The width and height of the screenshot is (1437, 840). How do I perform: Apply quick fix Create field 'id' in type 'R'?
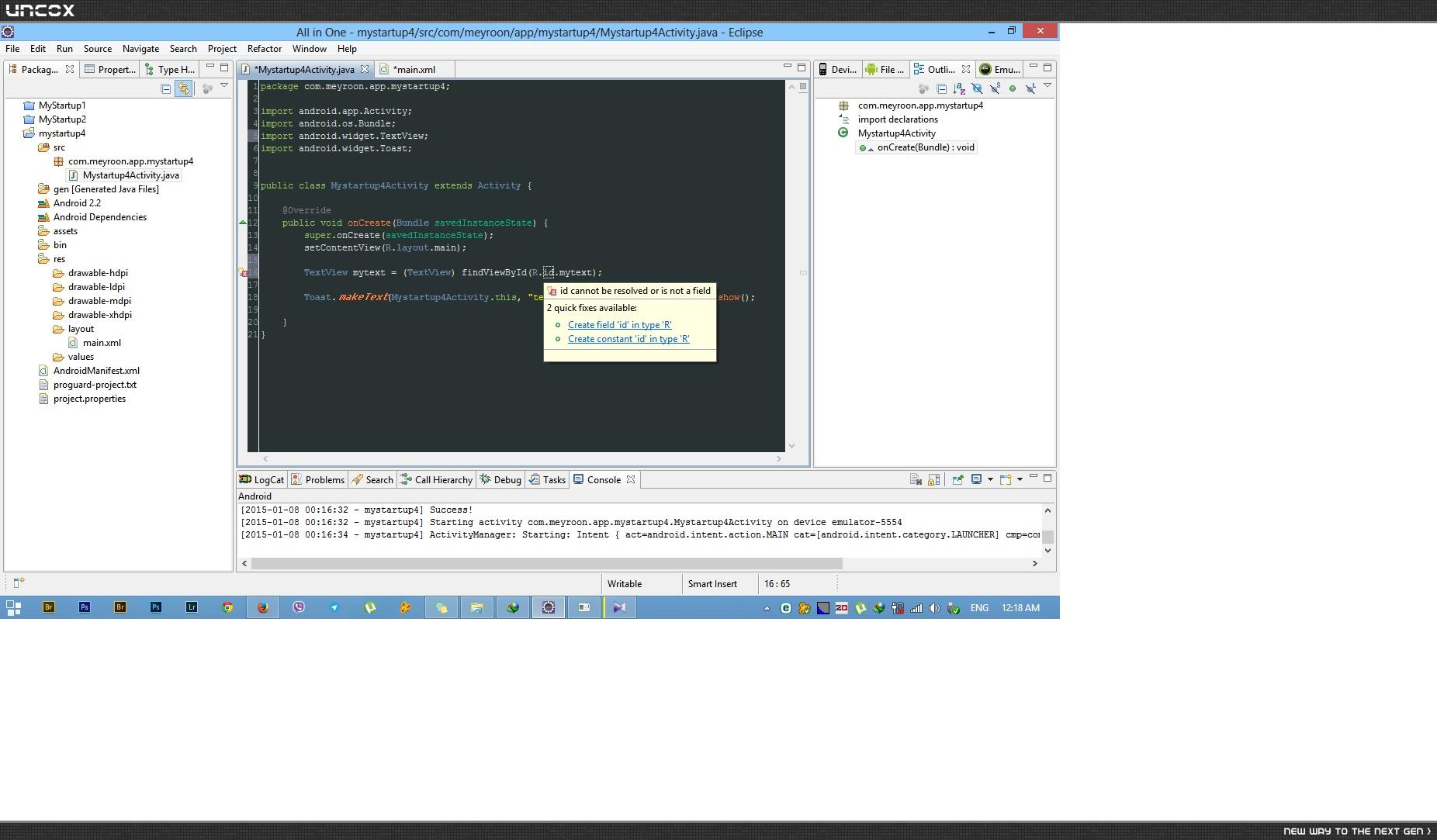[619, 325]
